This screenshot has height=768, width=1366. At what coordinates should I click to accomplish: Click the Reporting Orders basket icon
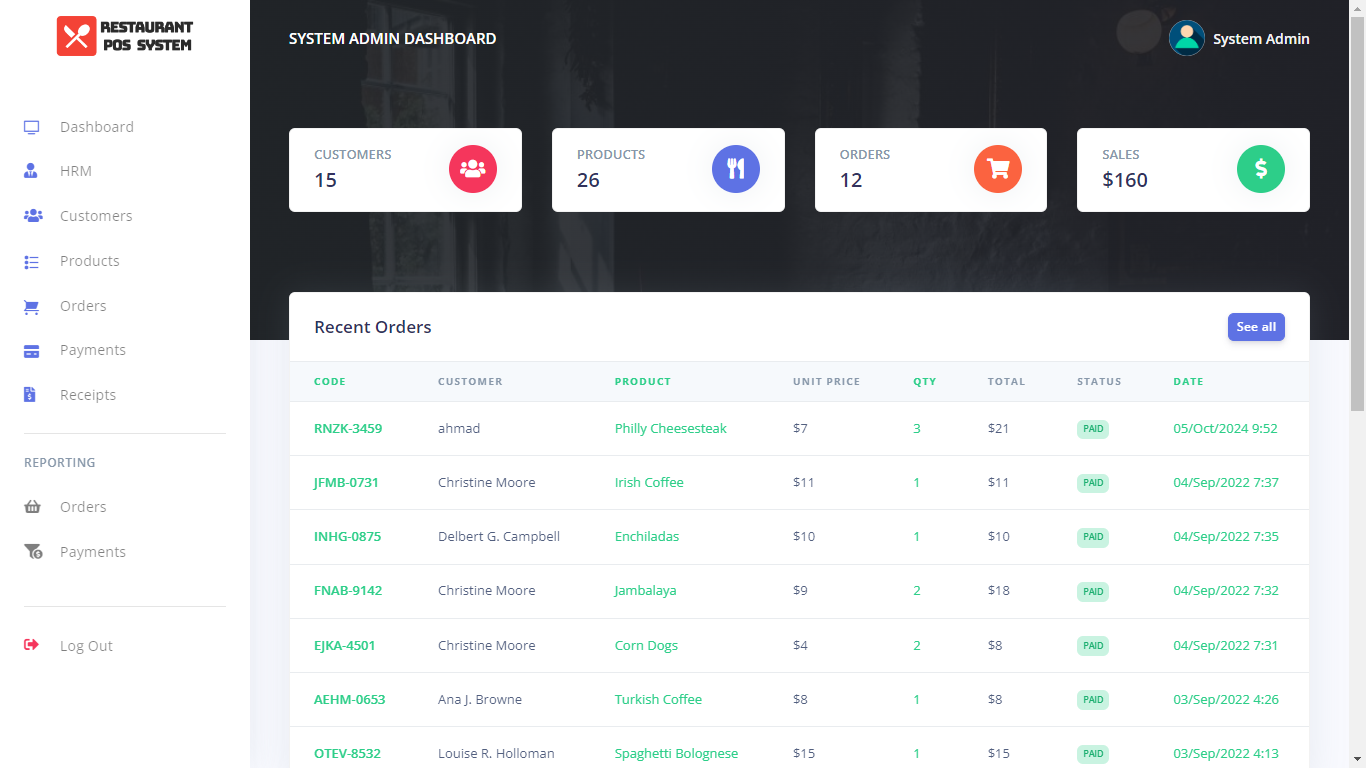click(x=32, y=507)
